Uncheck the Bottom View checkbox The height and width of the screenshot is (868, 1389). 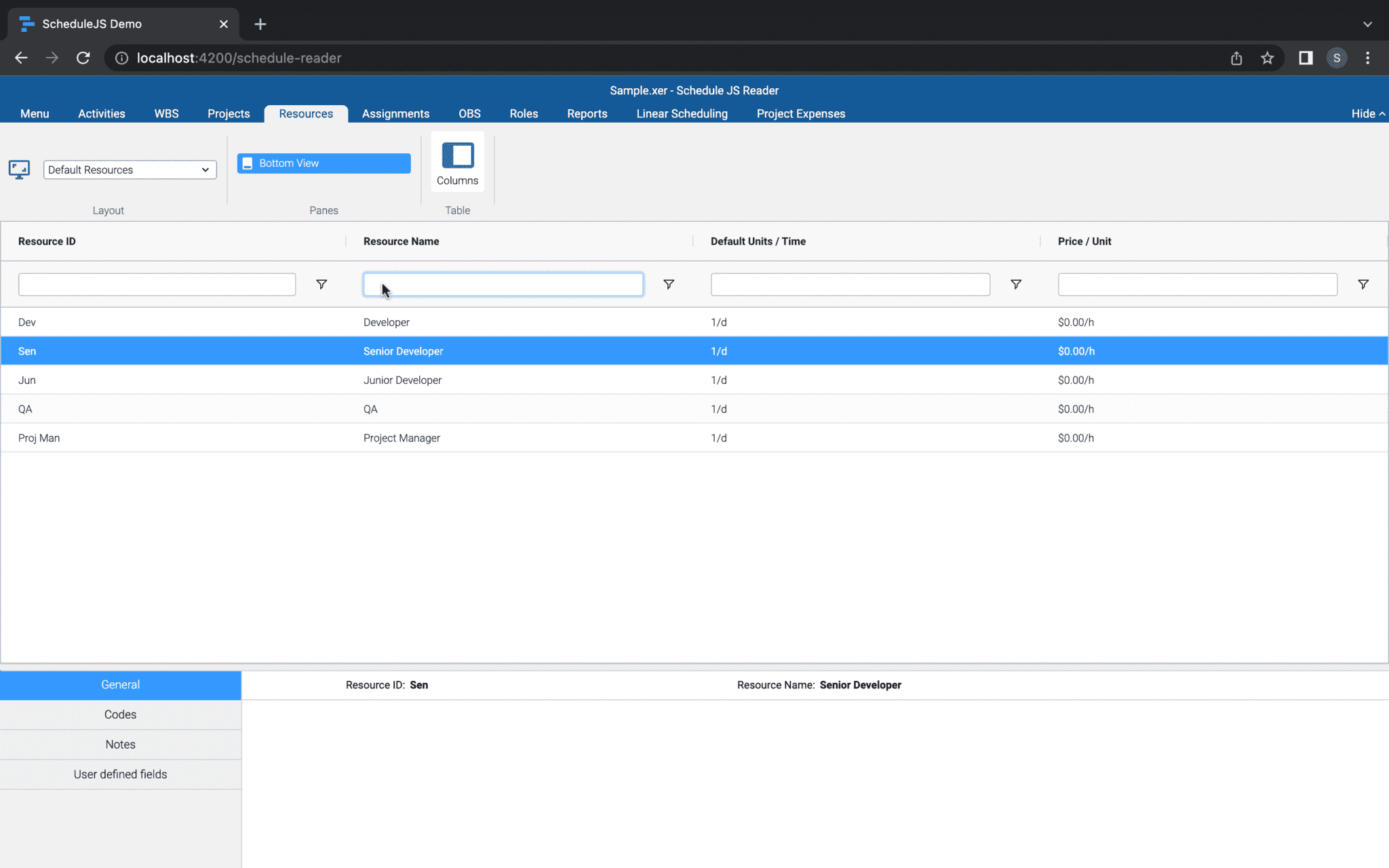tap(248, 163)
